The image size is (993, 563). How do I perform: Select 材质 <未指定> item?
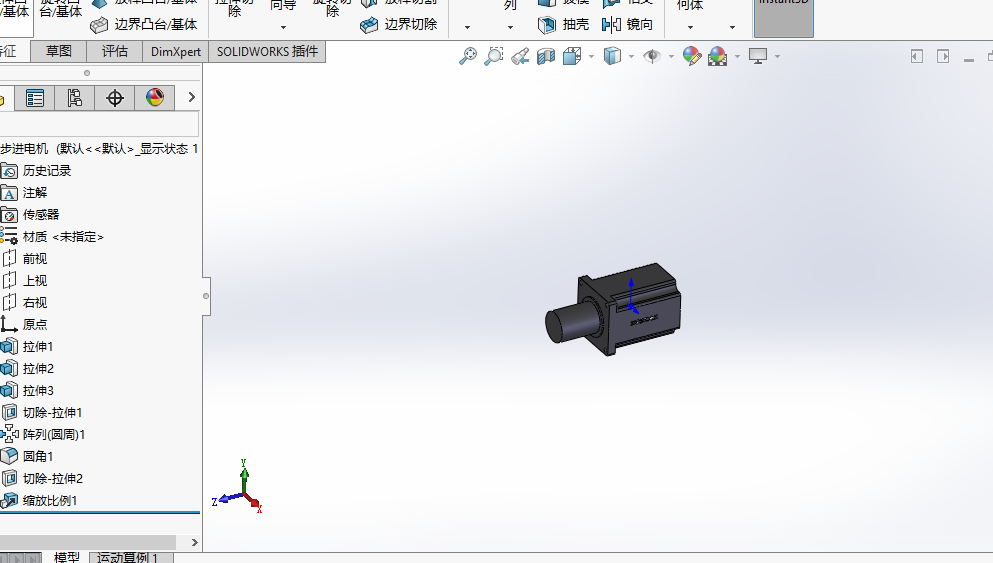[x=52, y=237]
